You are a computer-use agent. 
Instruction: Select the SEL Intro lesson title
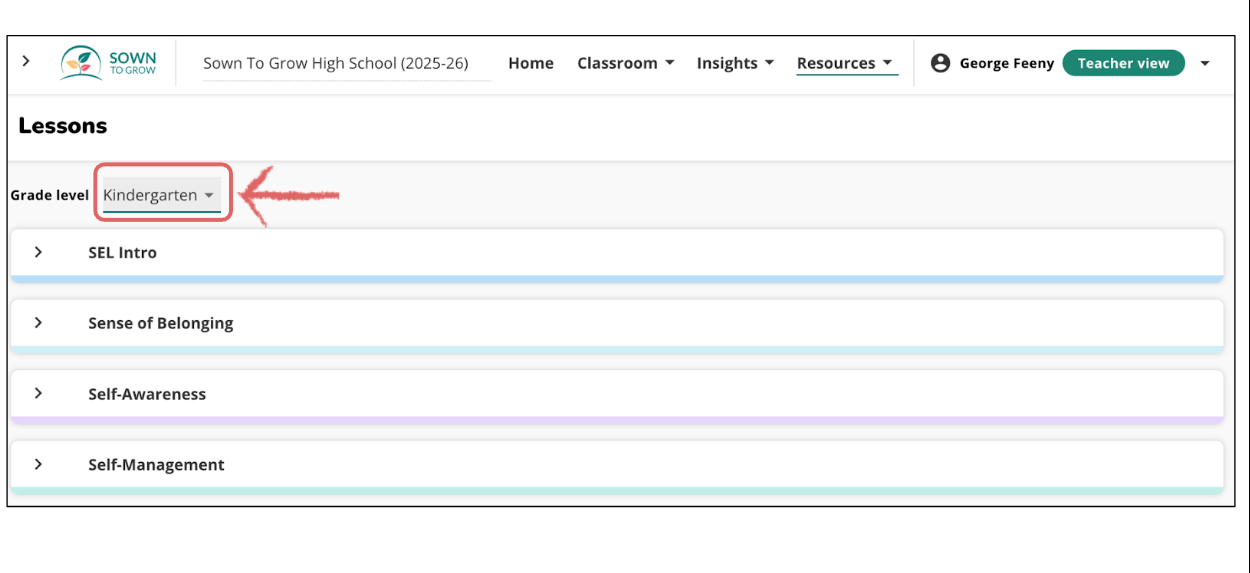(x=122, y=253)
